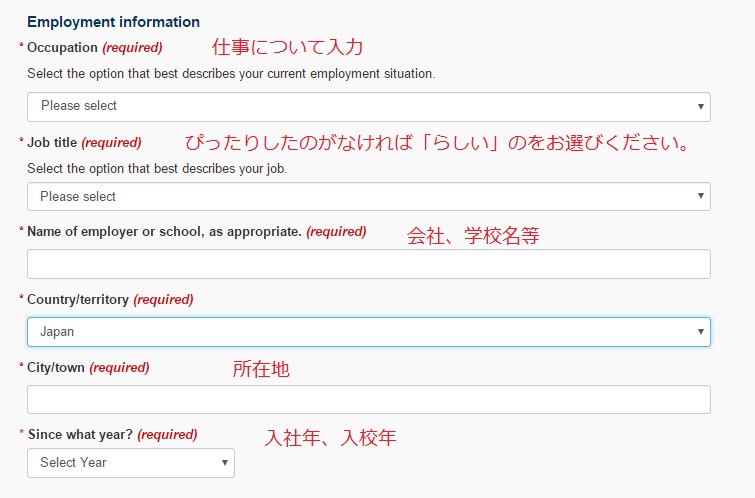This screenshot has height=498, width=755.
Task: Click the Select Year dropdown arrow
Action: point(224,462)
